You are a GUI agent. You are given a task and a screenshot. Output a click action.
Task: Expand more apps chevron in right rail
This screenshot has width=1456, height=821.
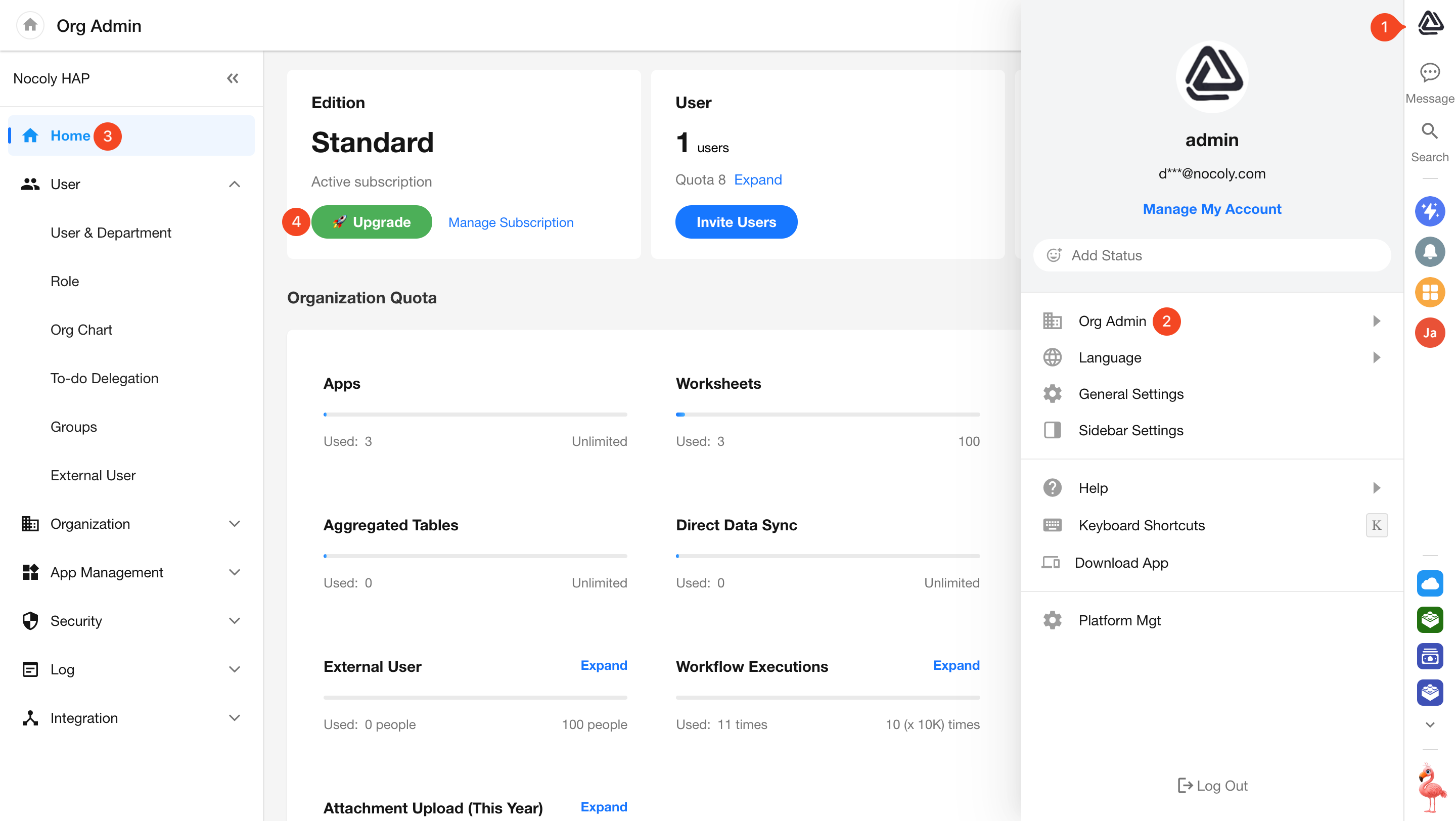[1429, 724]
